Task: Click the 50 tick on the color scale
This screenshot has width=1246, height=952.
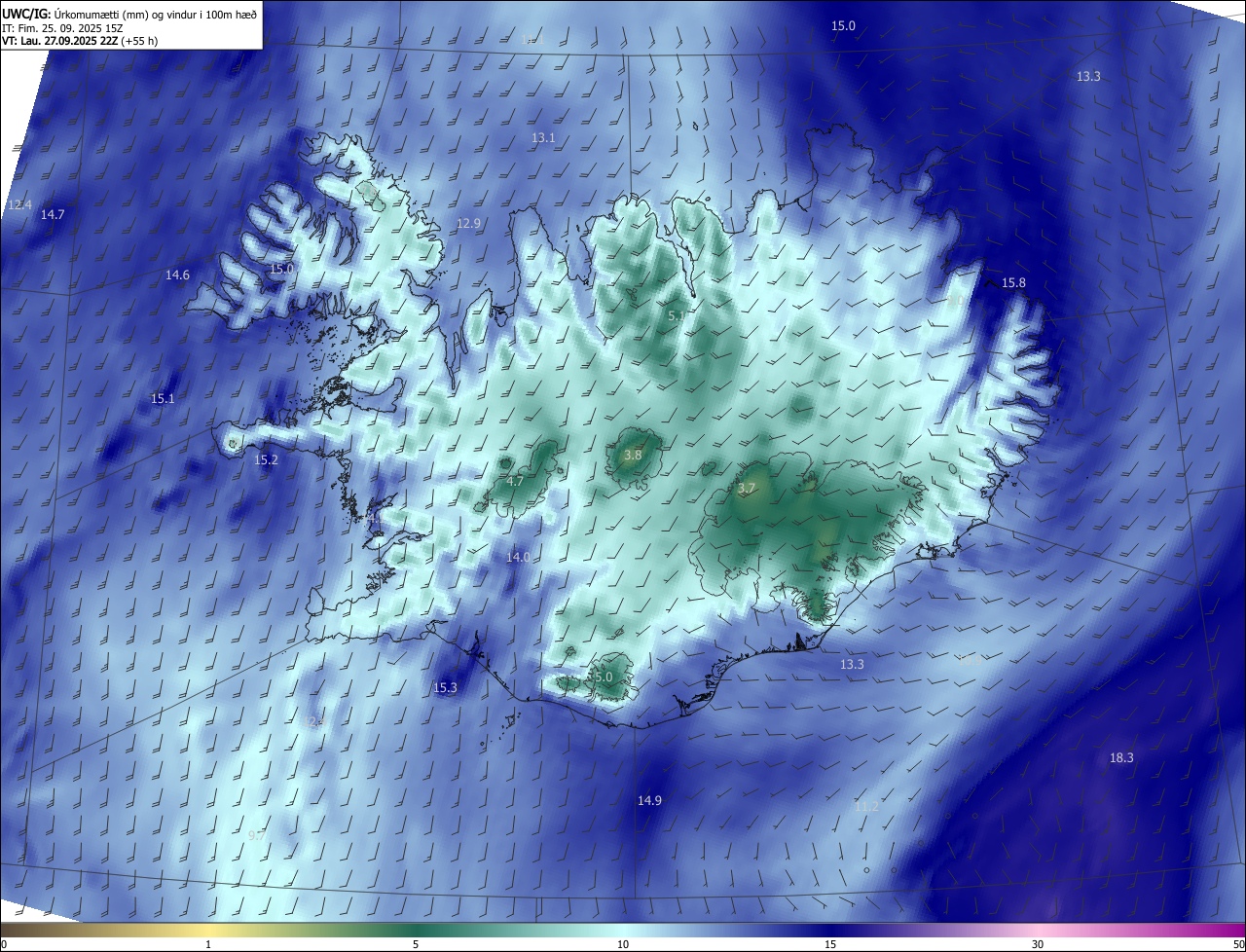Action: pos(1238,945)
